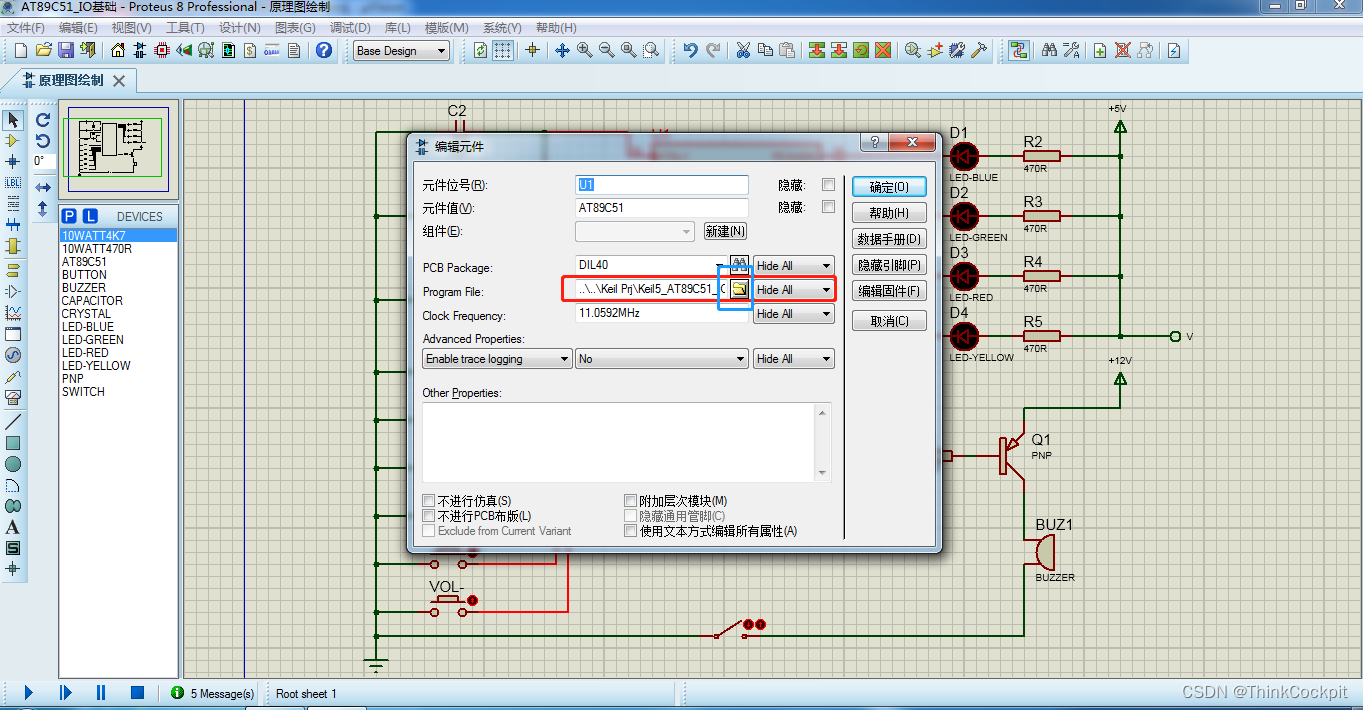Click the Zoom Out magnifier icon

point(606,50)
